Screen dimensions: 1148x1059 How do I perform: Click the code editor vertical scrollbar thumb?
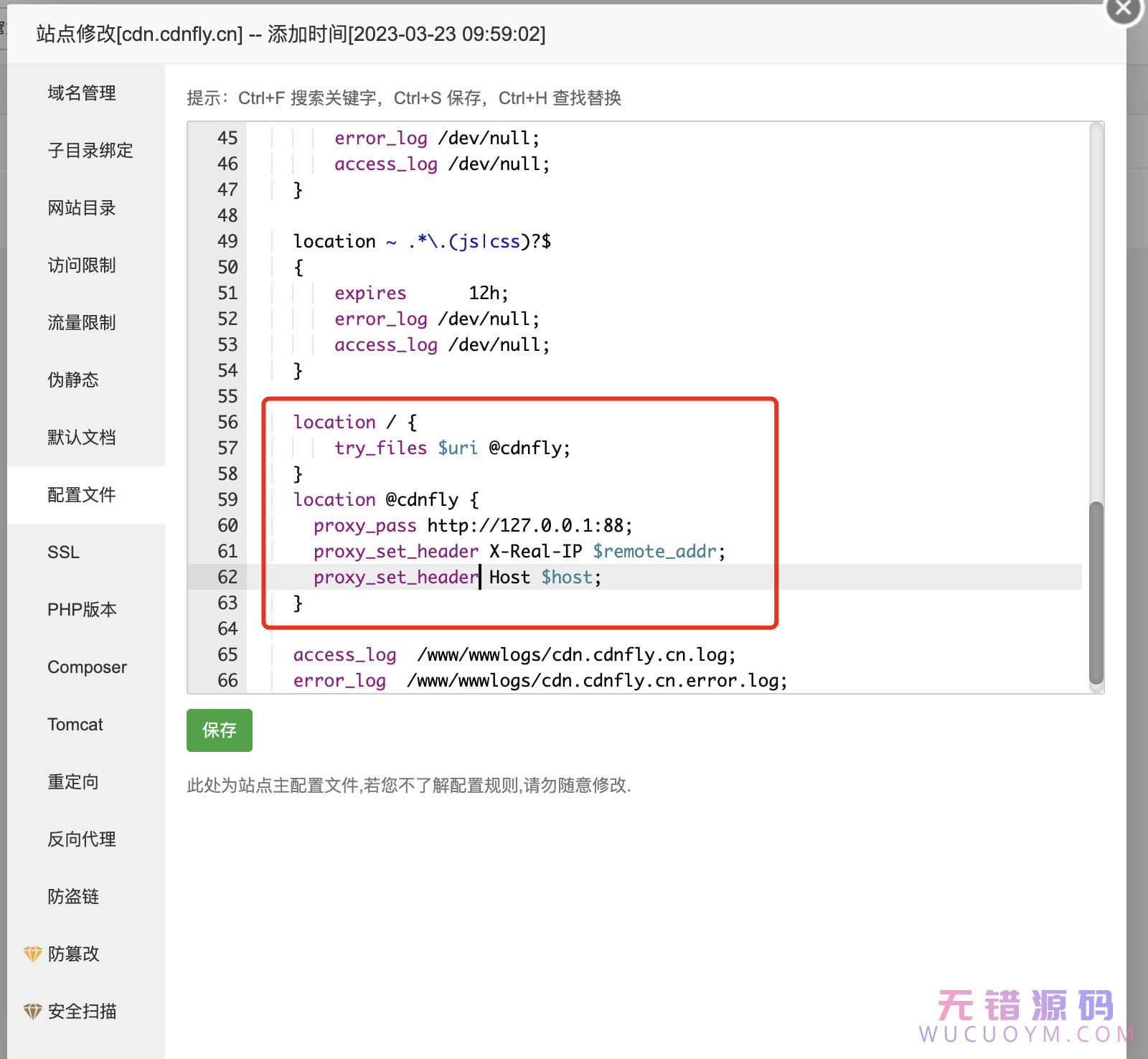[1096, 592]
